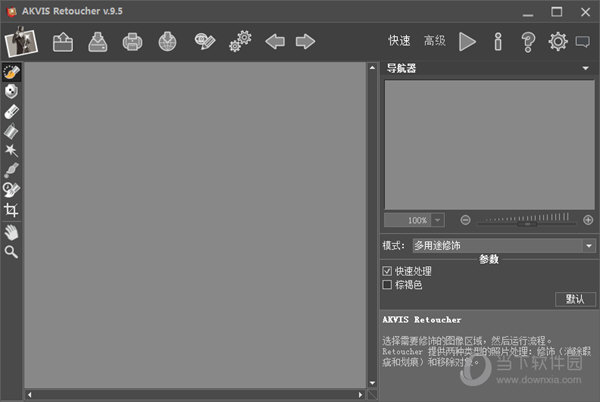
Task: Click the eye-and-pencil toolbar icon
Action: [x=205, y=41]
